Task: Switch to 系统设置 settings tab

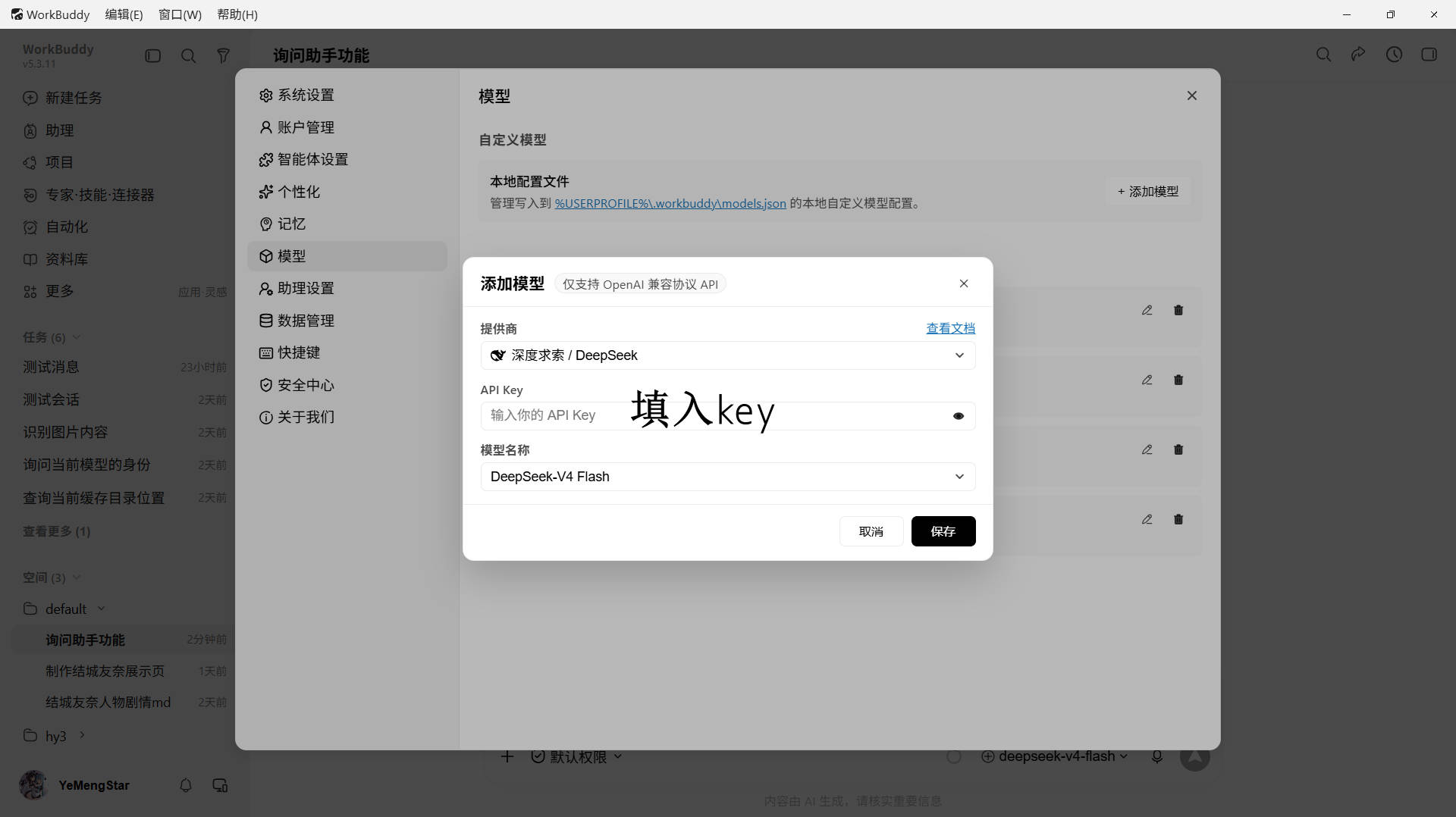Action: (x=347, y=95)
